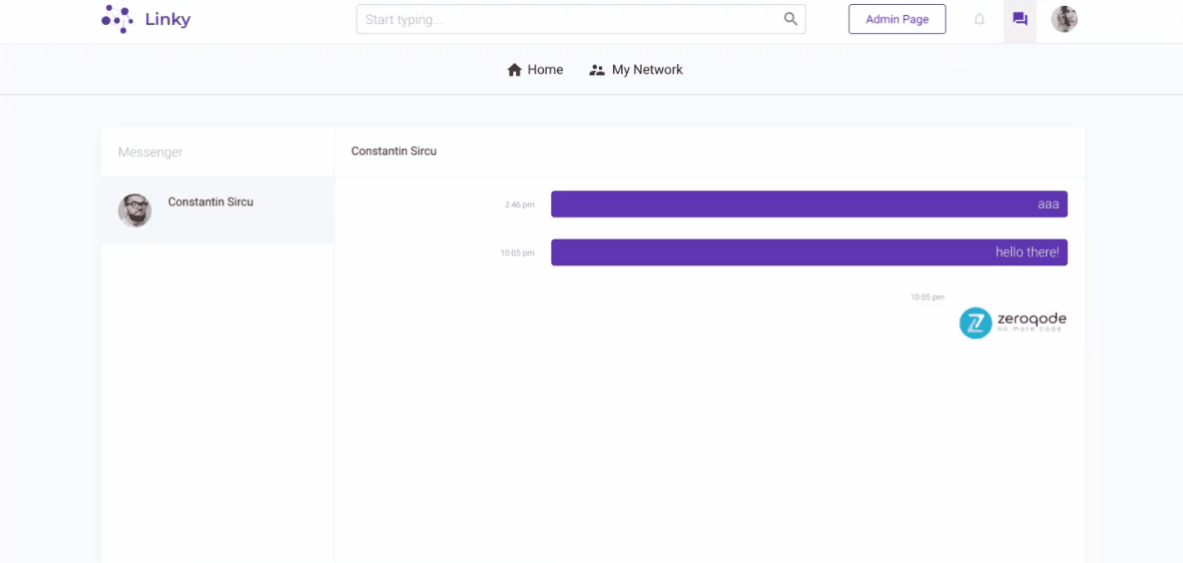Image resolution: width=1183 pixels, height=563 pixels.
Task: Go to the Home tab label
Action: [x=545, y=70]
